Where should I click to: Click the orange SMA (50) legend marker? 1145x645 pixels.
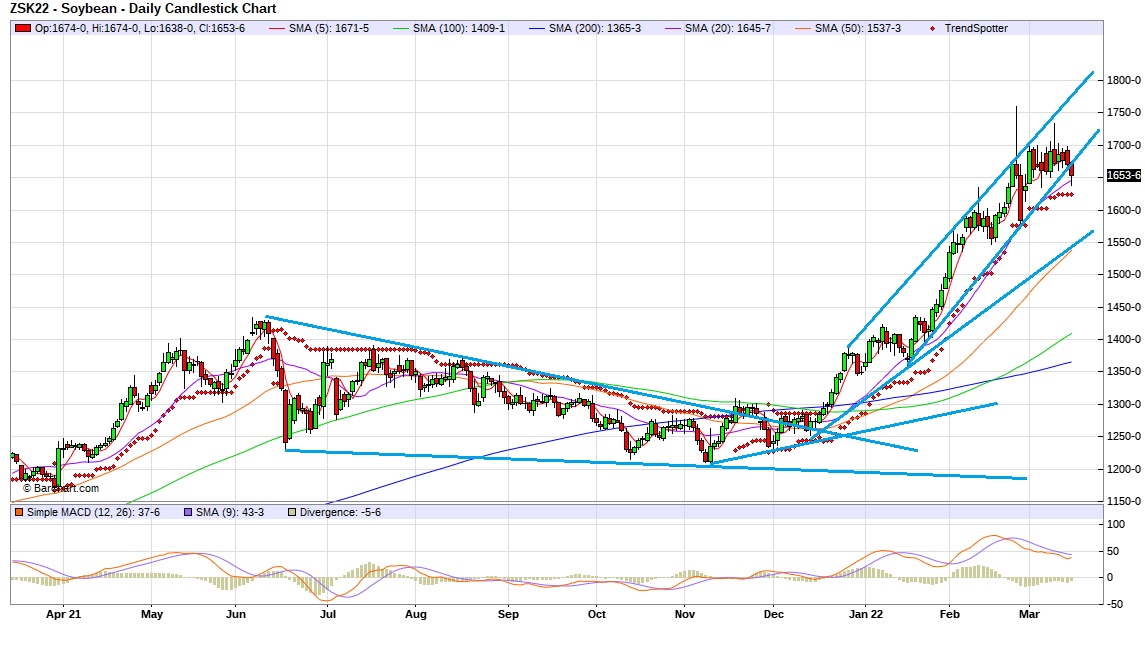(x=805, y=28)
